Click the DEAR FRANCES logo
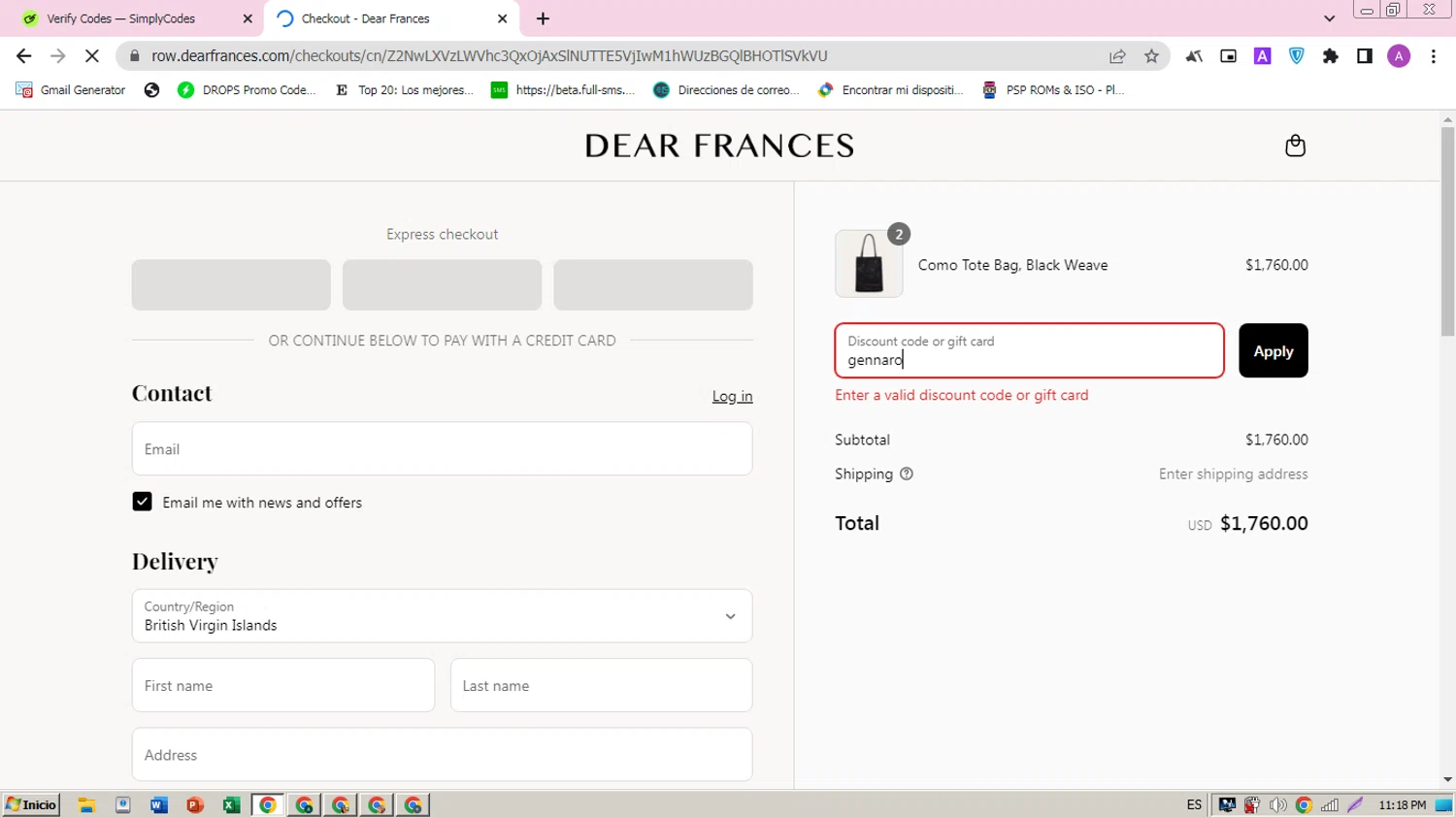 (x=719, y=146)
